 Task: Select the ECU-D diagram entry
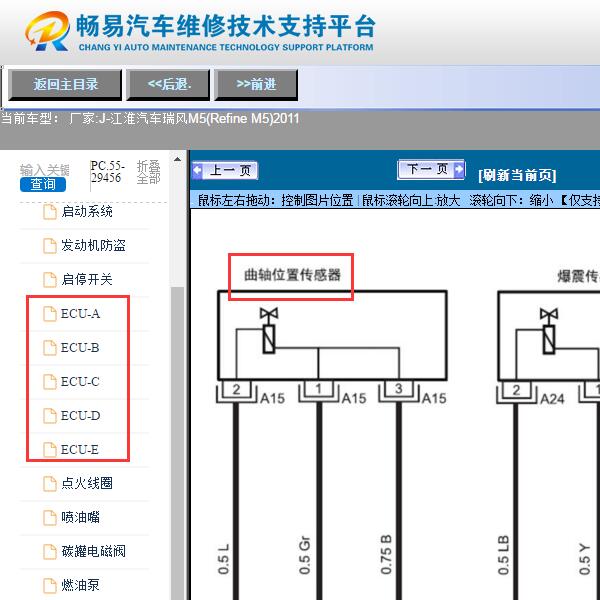[x=80, y=416]
